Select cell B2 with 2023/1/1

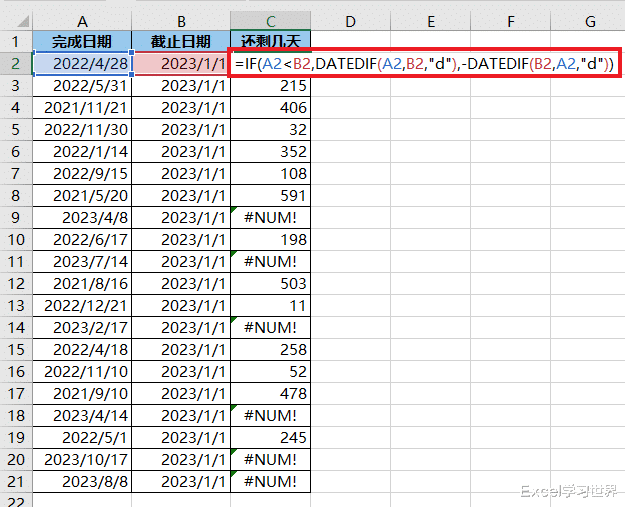click(x=181, y=63)
